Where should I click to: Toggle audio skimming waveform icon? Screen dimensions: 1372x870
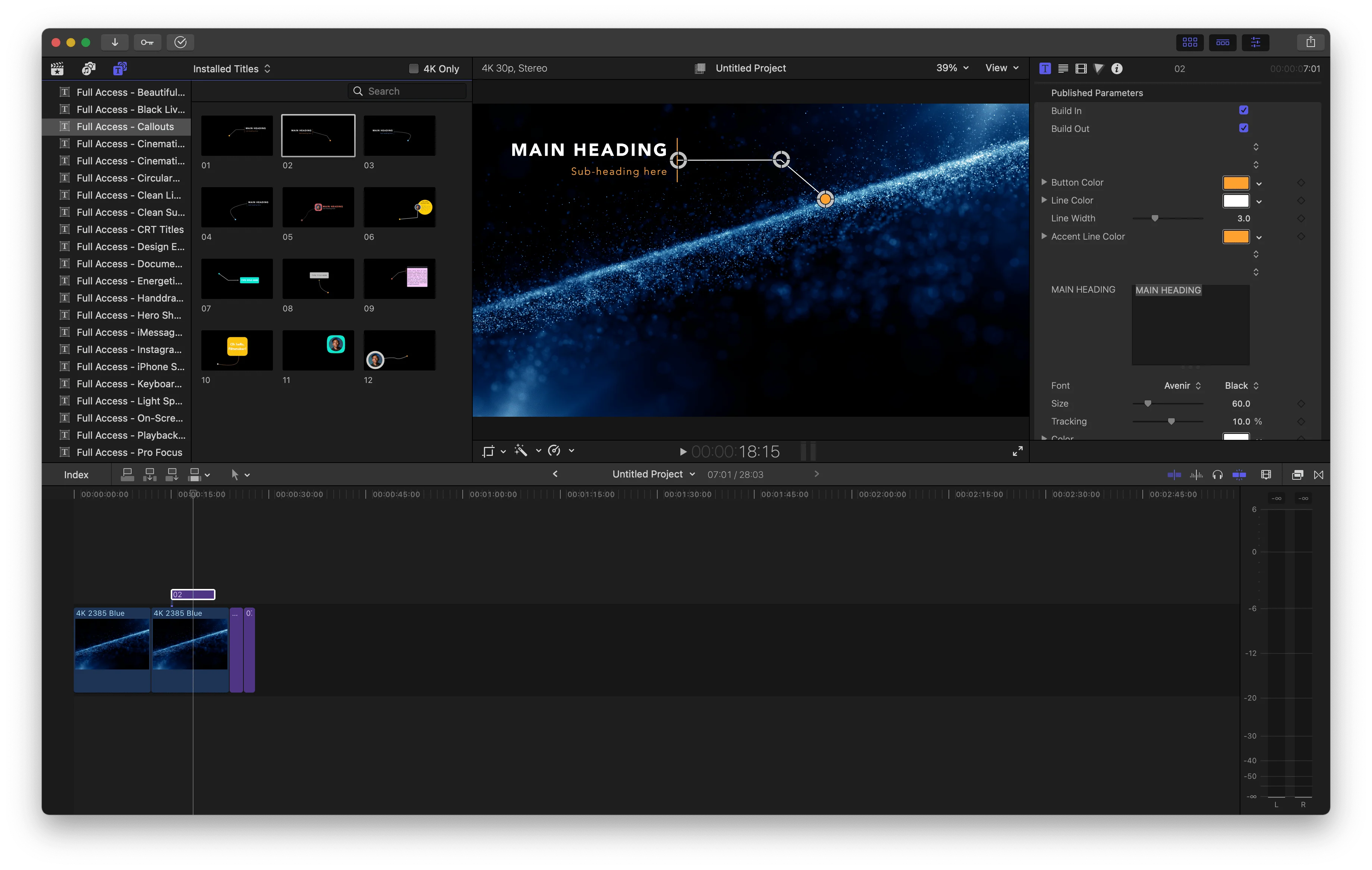[x=1196, y=475]
